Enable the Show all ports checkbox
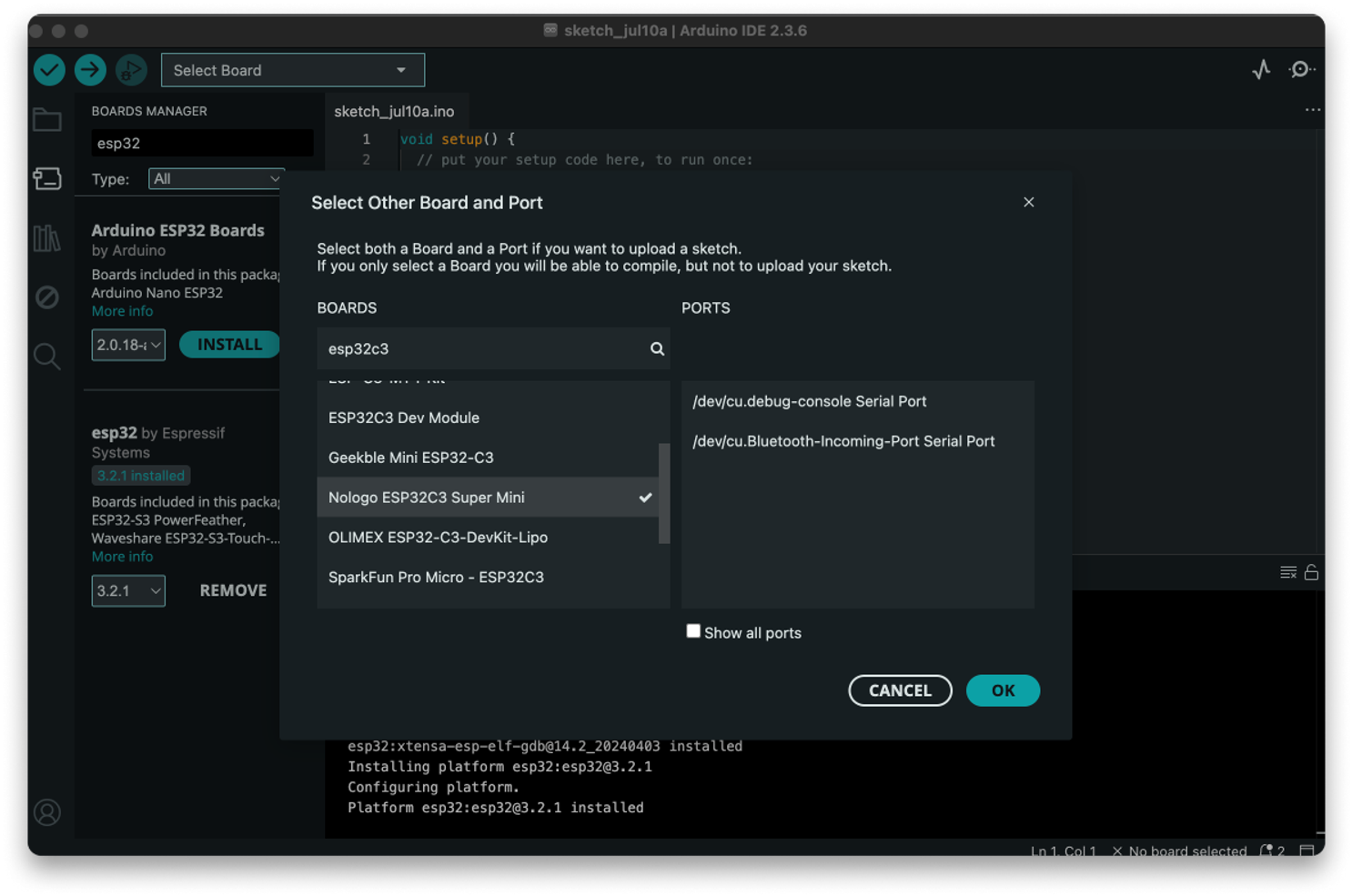1352x896 pixels. 693,631
